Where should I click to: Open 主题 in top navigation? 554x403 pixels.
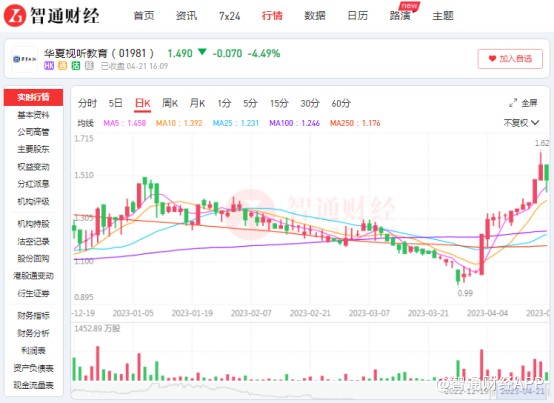pyautogui.click(x=443, y=16)
